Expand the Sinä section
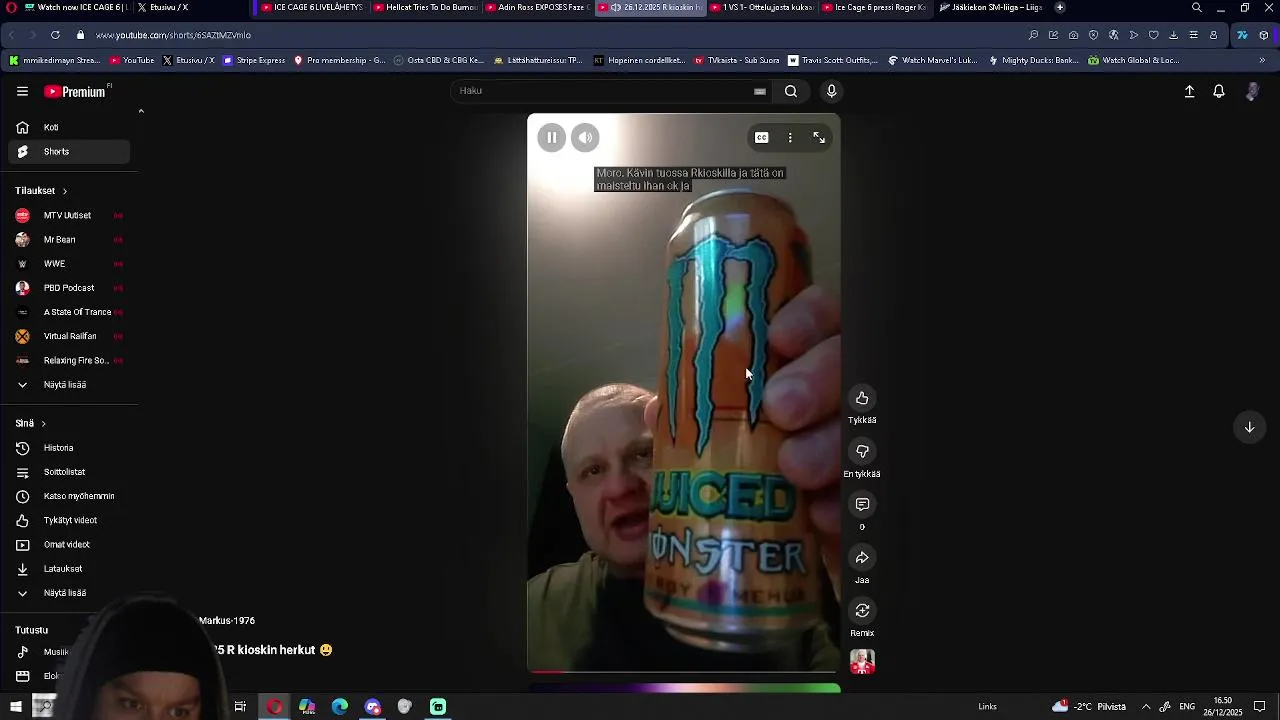 (30, 423)
